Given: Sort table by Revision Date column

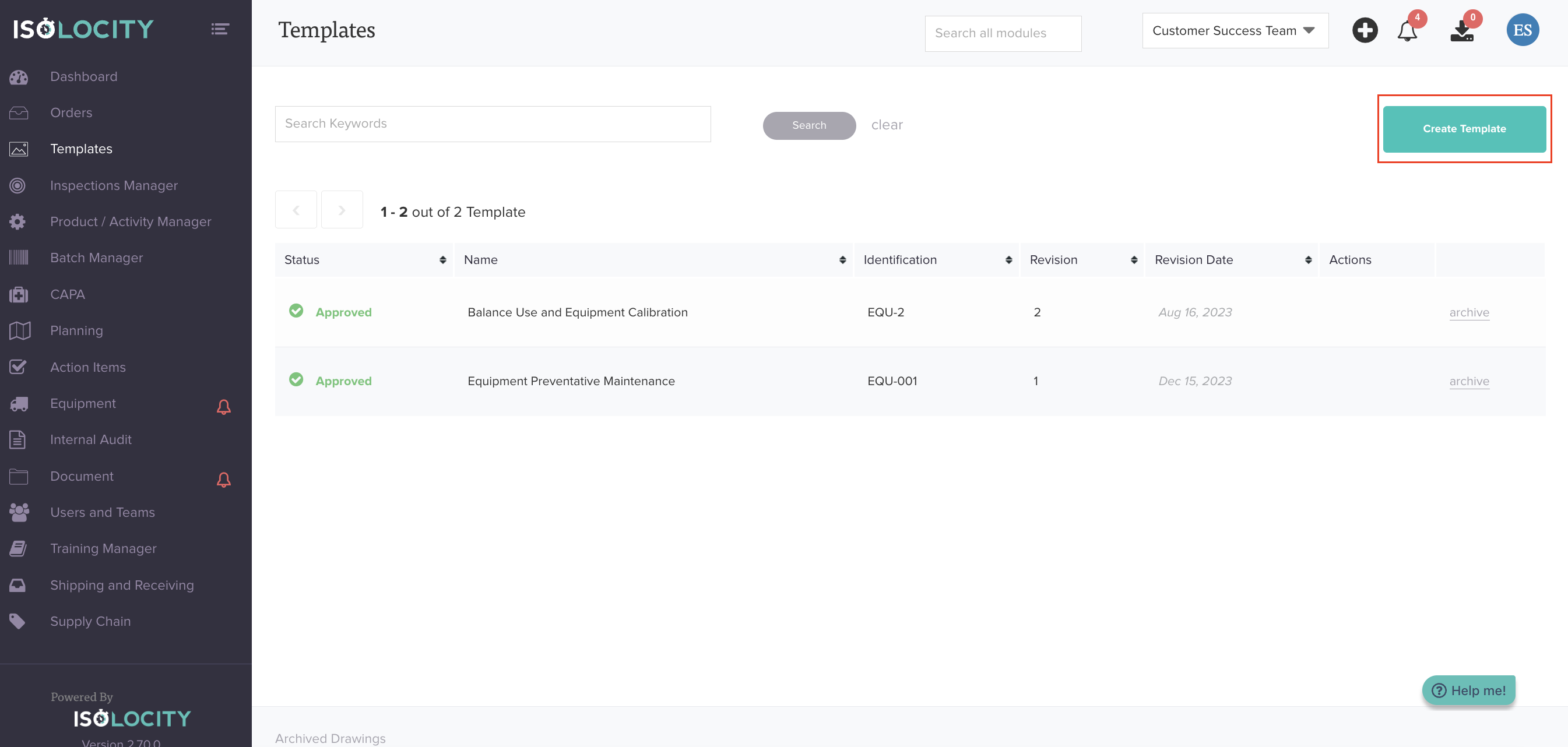Looking at the screenshot, I should (1308, 260).
